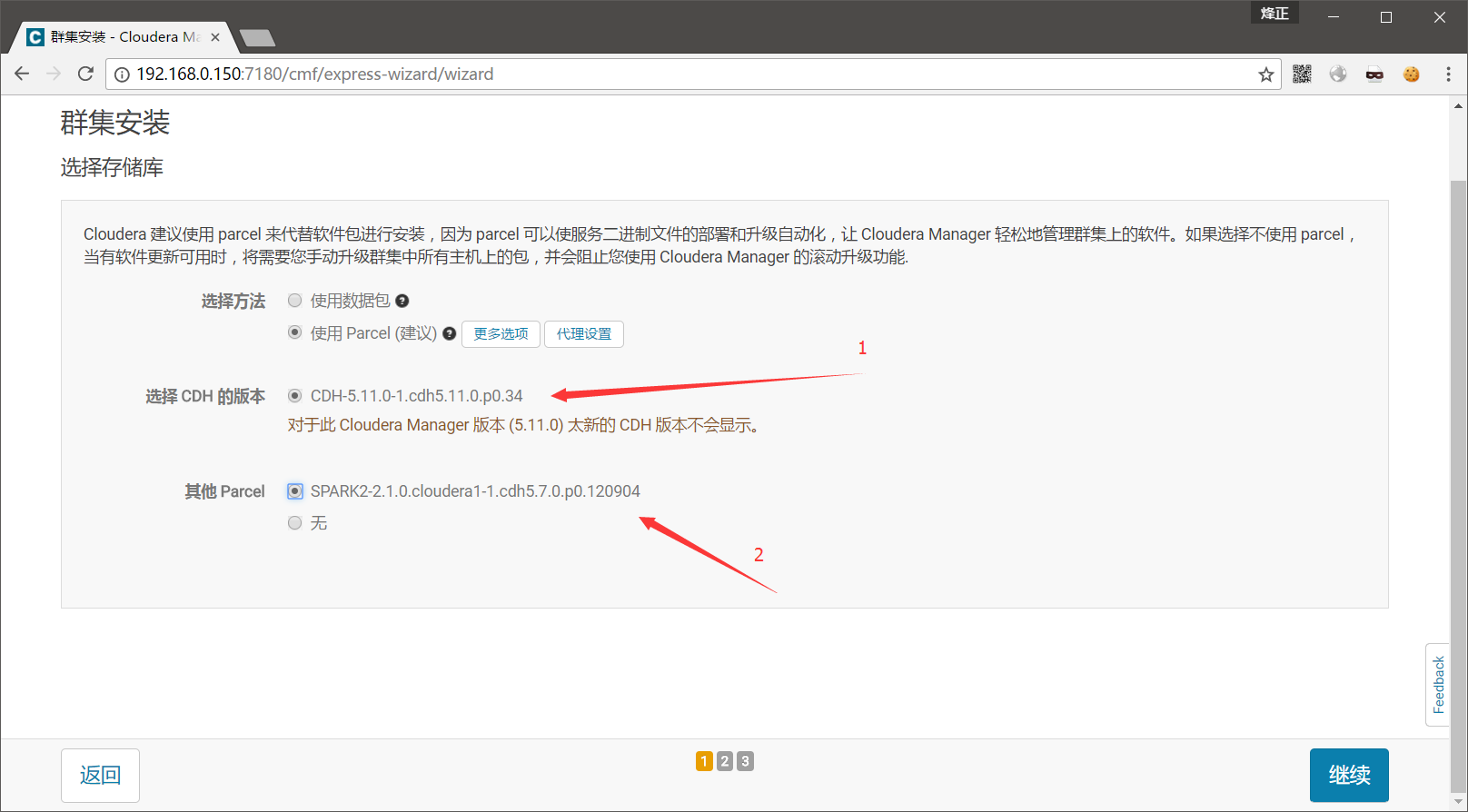Click the 群集安装 - Cloudera browser tab
The height and width of the screenshot is (812, 1468).
pos(124,37)
